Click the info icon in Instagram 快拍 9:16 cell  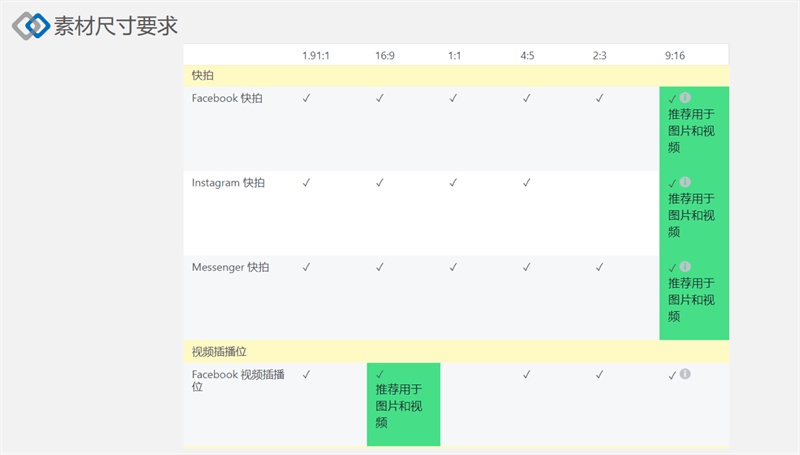[x=685, y=182]
